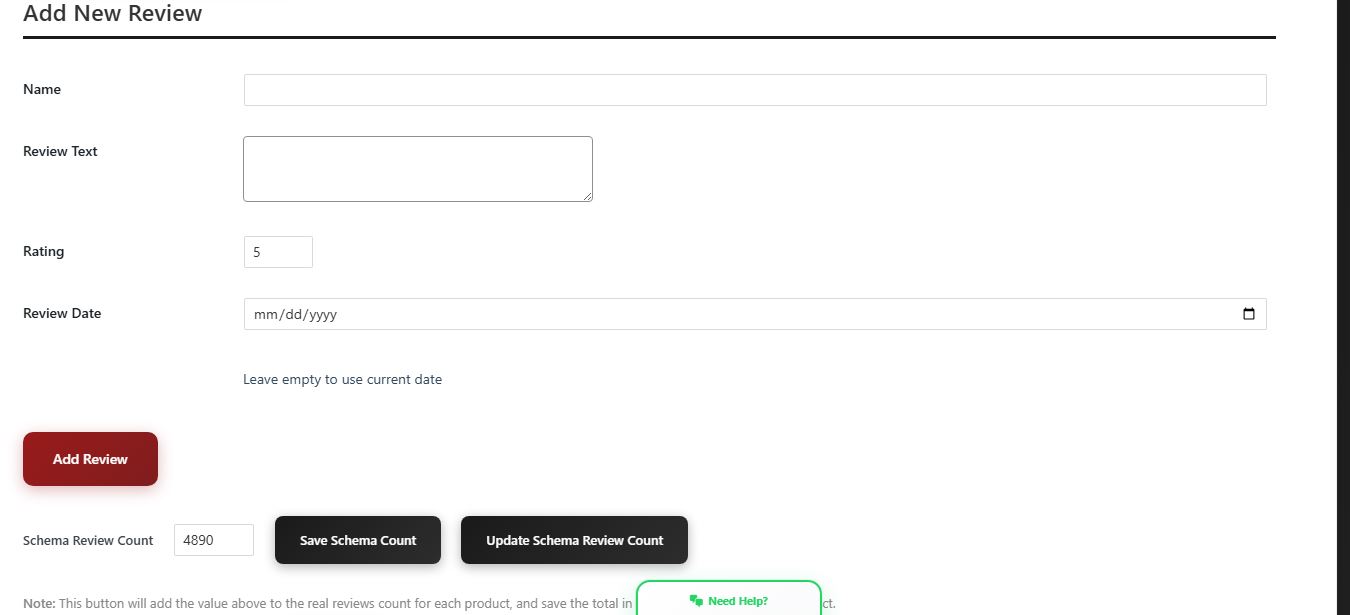This screenshot has width=1350, height=615.
Task: Select the Schema Review Count value 4890
Action: pyautogui.click(x=213, y=540)
